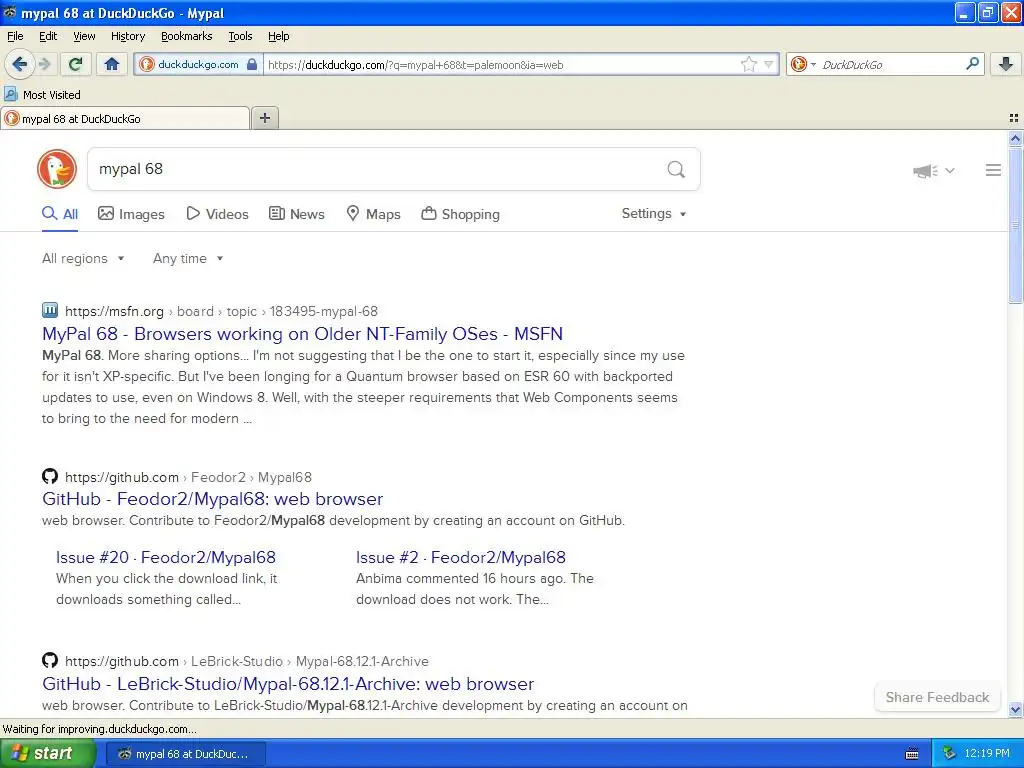The image size is (1024, 768).
Task: Open the downloads arrow button
Action: coord(1006,64)
